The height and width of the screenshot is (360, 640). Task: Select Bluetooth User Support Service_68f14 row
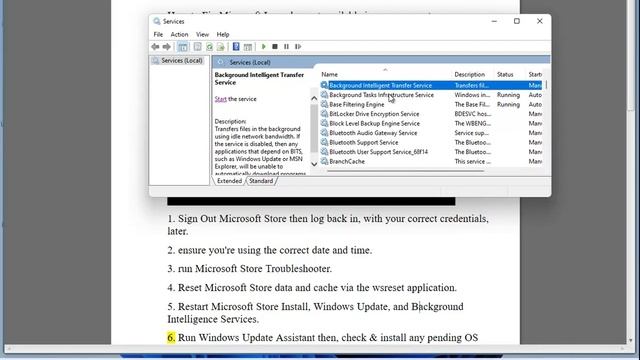click(x=431, y=152)
